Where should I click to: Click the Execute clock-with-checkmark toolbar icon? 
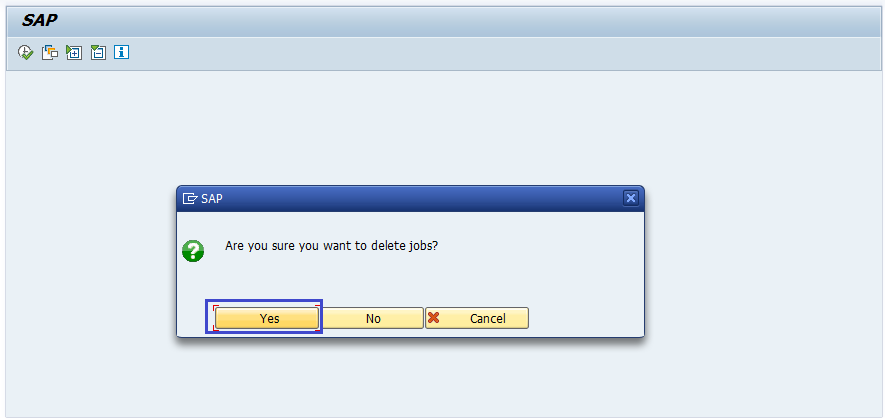[x=26, y=52]
